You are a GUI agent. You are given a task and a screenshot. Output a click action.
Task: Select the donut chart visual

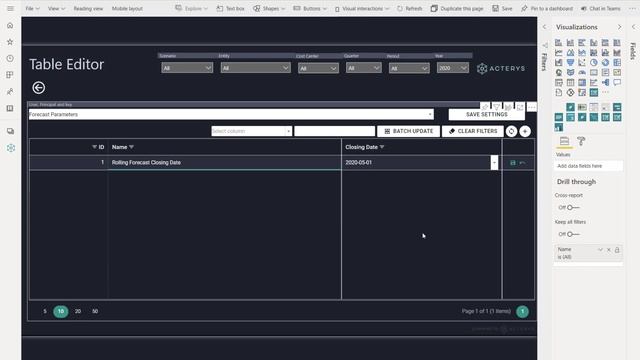click(x=605, y=62)
